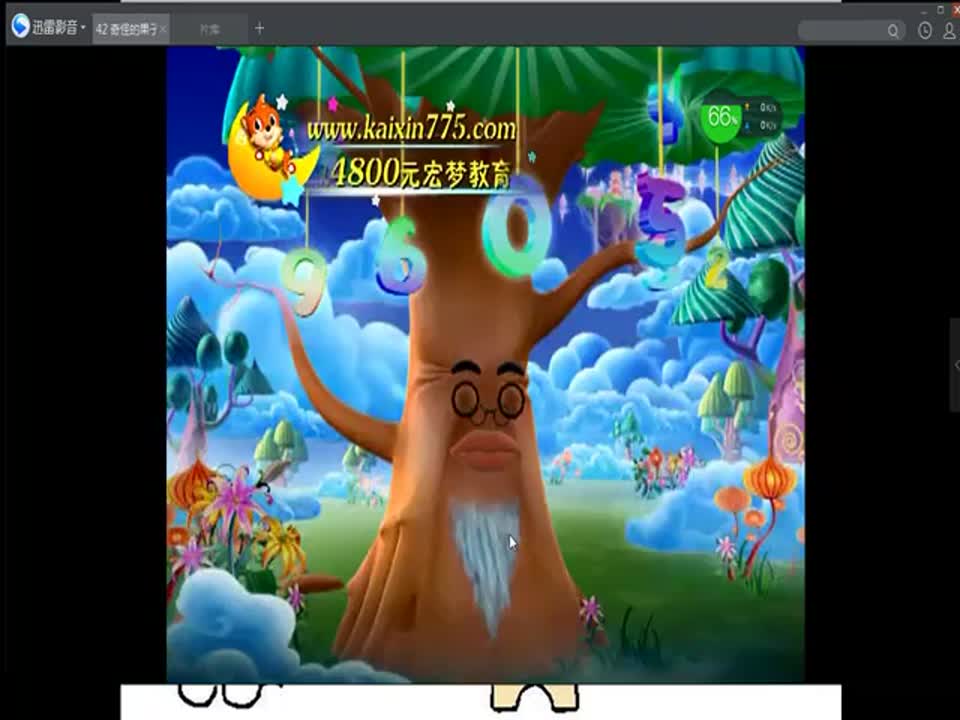The width and height of the screenshot is (960, 720).
Task: Add a new tab with the plus button
Action: pos(260,28)
